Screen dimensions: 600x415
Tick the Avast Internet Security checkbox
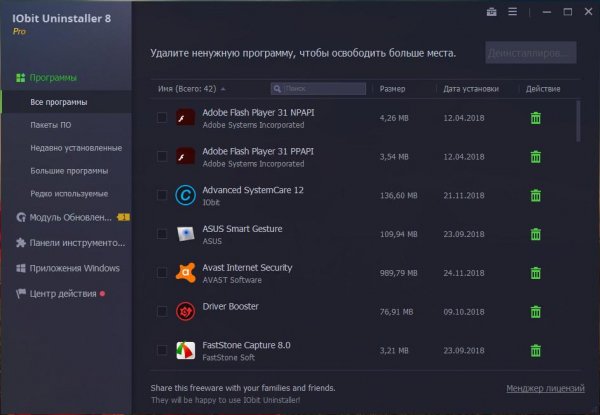pyautogui.click(x=162, y=272)
